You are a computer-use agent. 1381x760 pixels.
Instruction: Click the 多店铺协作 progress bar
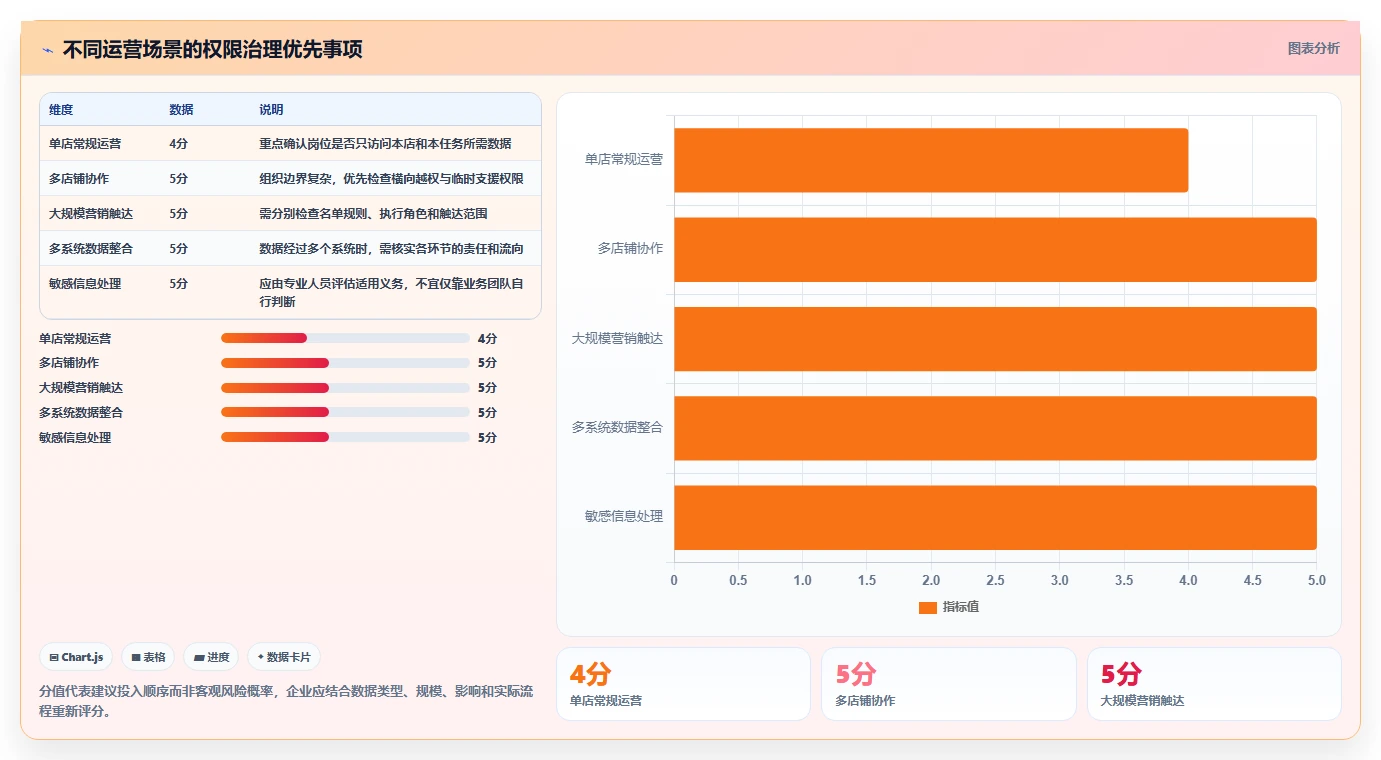coord(345,363)
